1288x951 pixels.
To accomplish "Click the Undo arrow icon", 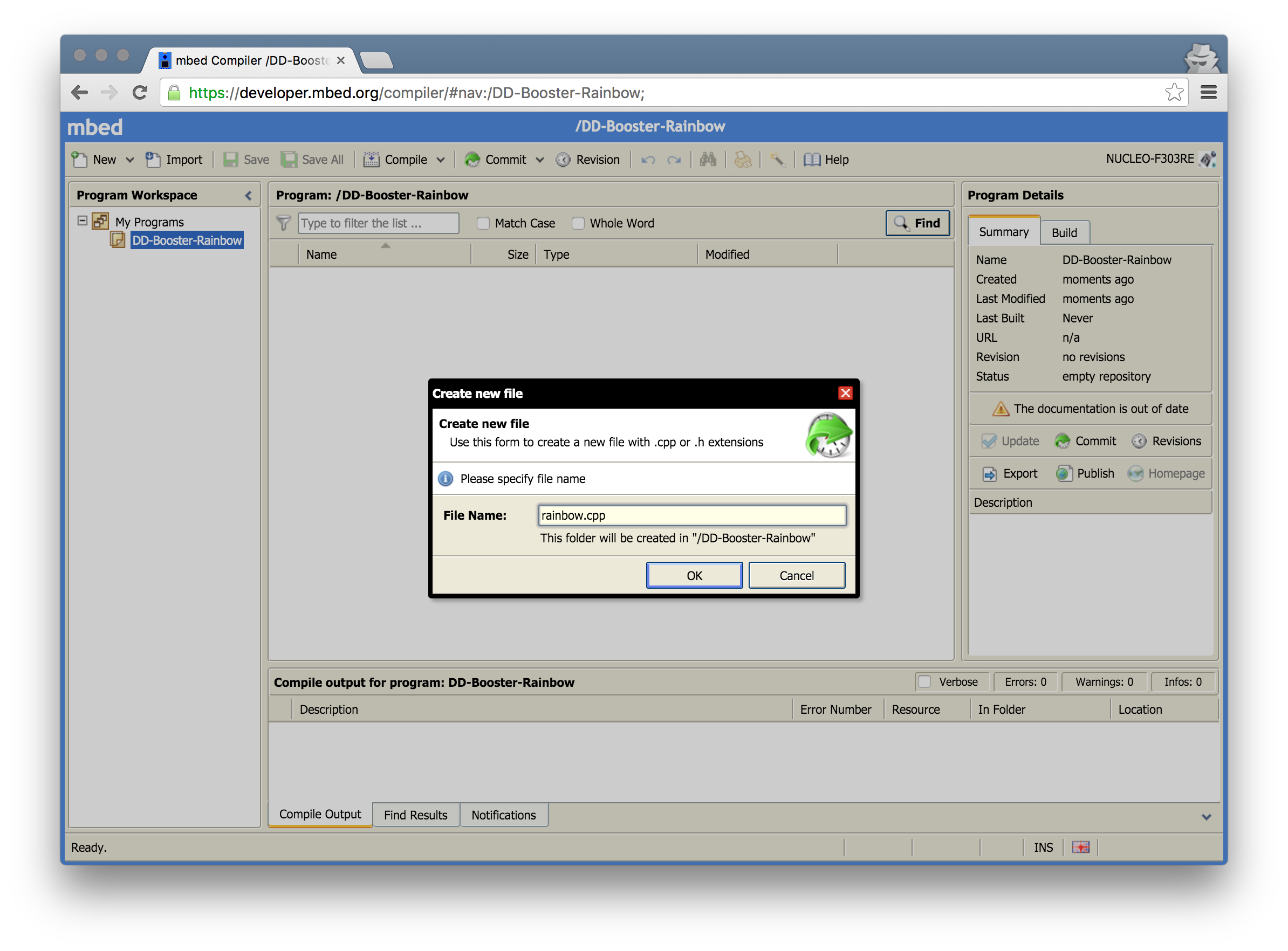I will point(648,160).
